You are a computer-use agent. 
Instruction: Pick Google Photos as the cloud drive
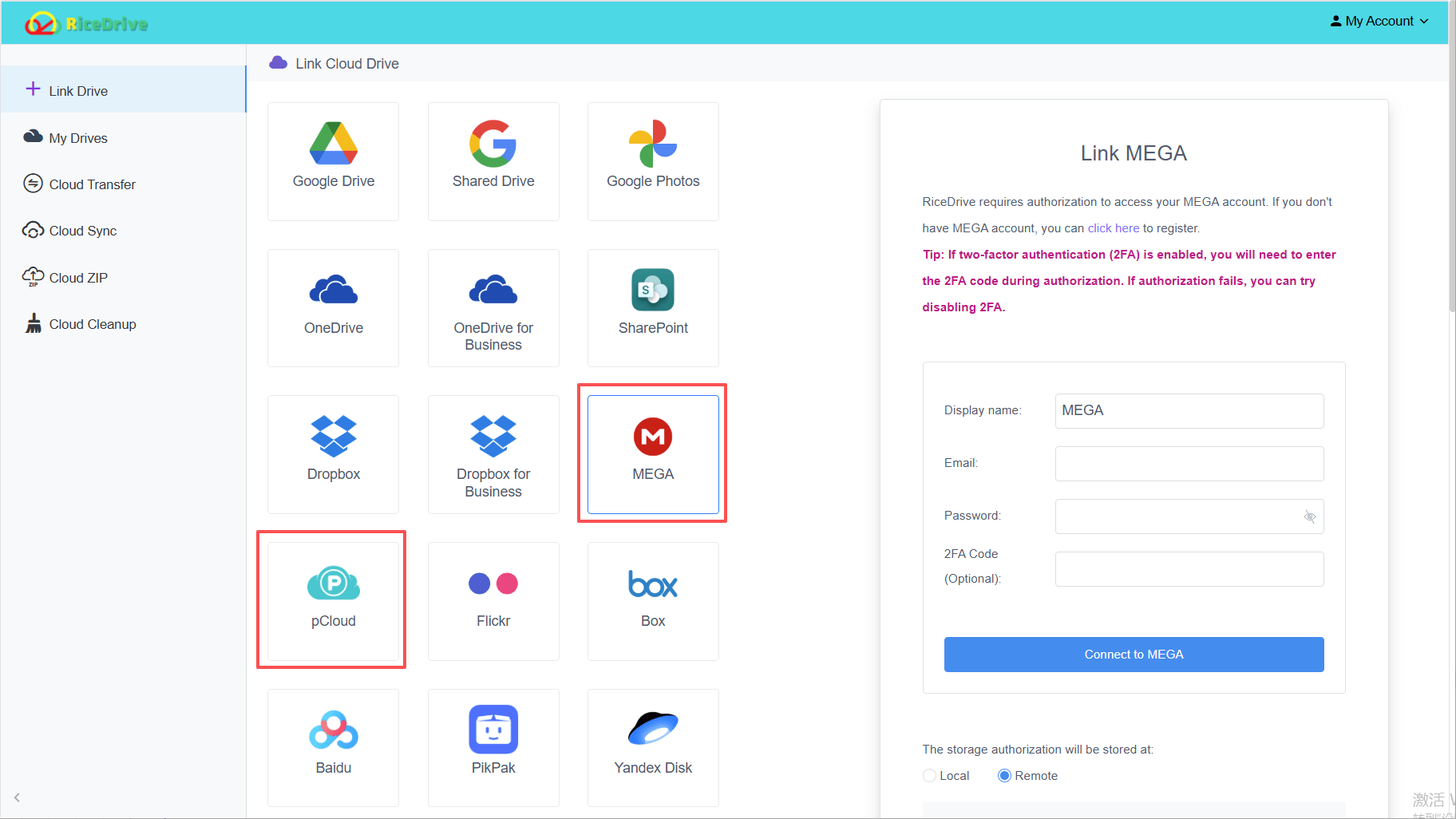pos(653,161)
